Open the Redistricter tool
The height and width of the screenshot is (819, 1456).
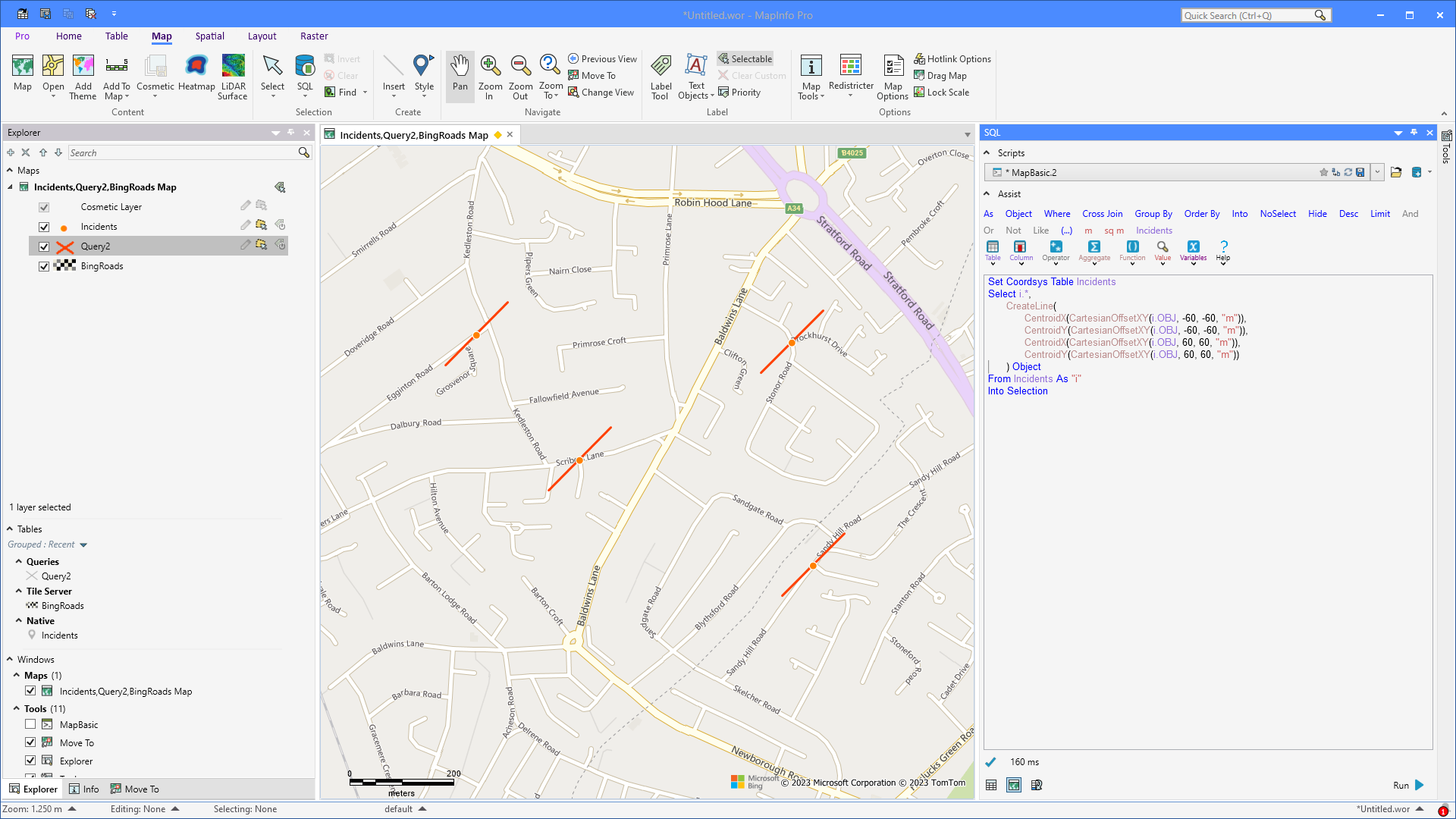point(851,74)
